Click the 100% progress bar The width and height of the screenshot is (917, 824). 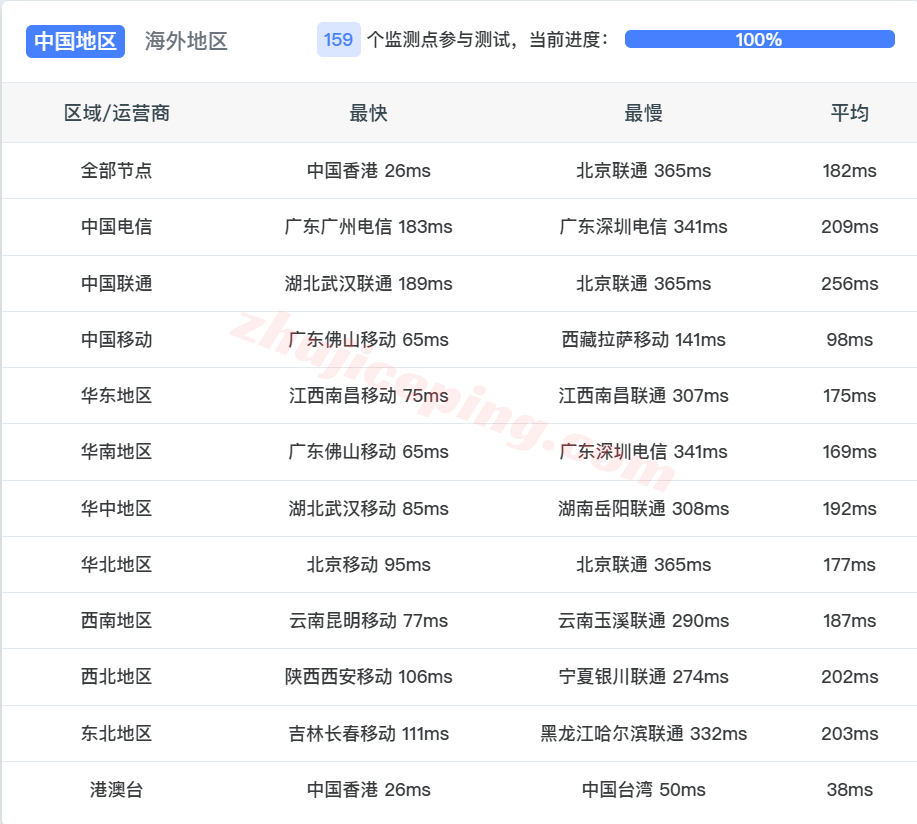pyautogui.click(x=758, y=39)
